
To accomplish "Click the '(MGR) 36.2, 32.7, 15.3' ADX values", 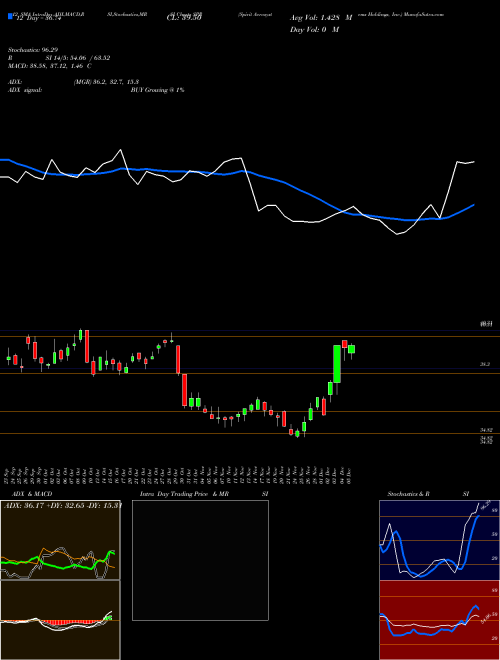I will pos(106,82).
